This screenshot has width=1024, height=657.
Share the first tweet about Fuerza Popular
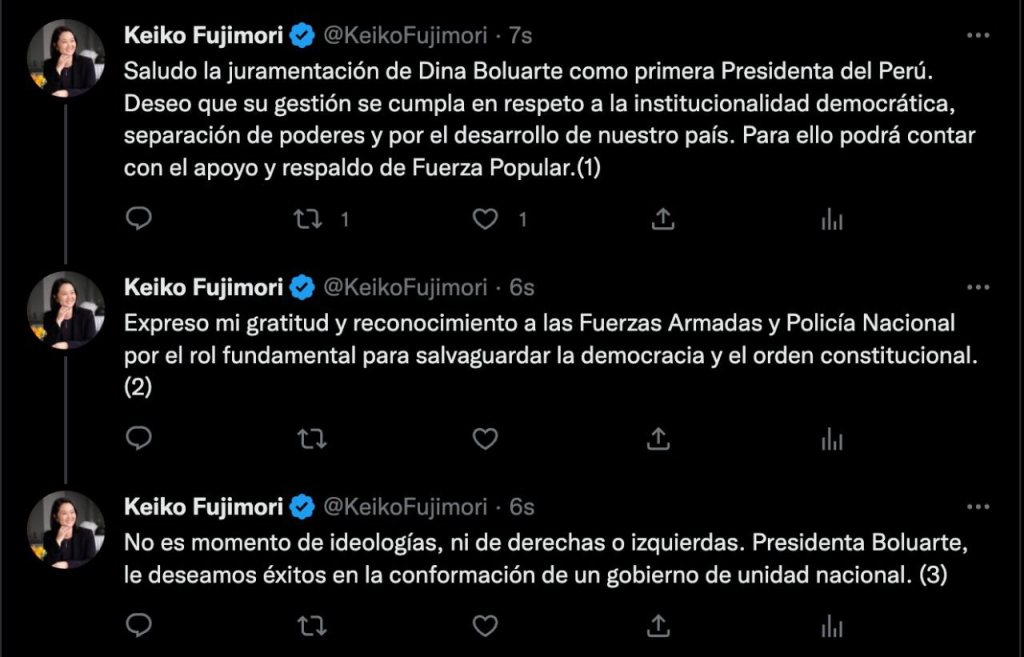click(x=659, y=219)
